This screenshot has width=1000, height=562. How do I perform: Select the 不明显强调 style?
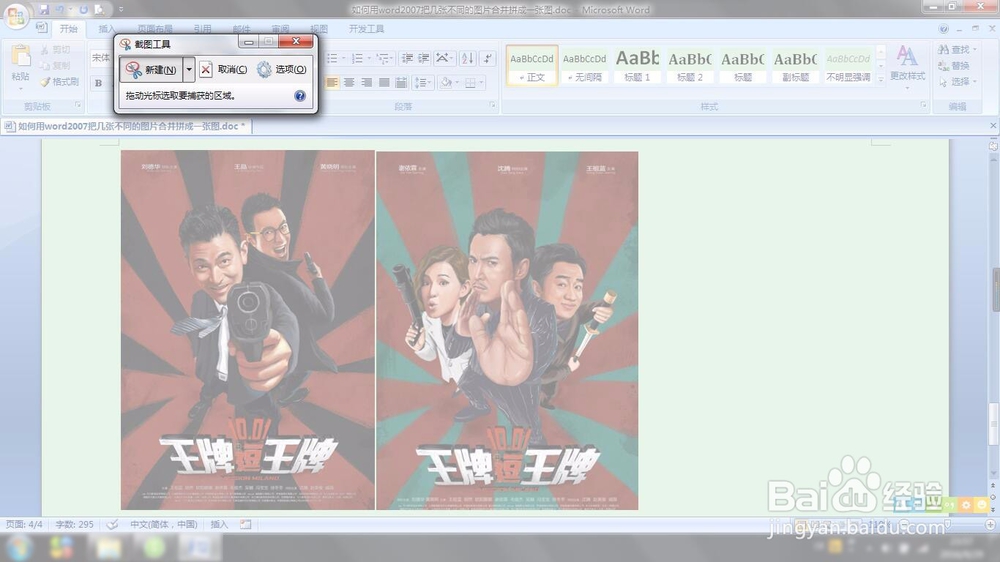(848, 65)
